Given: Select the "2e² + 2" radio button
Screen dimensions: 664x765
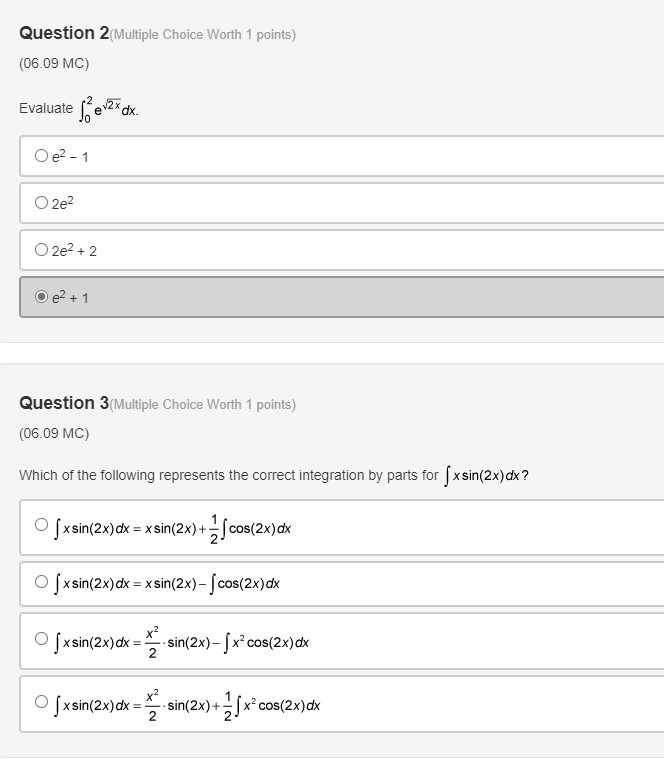Looking at the screenshot, I should tap(41, 250).
